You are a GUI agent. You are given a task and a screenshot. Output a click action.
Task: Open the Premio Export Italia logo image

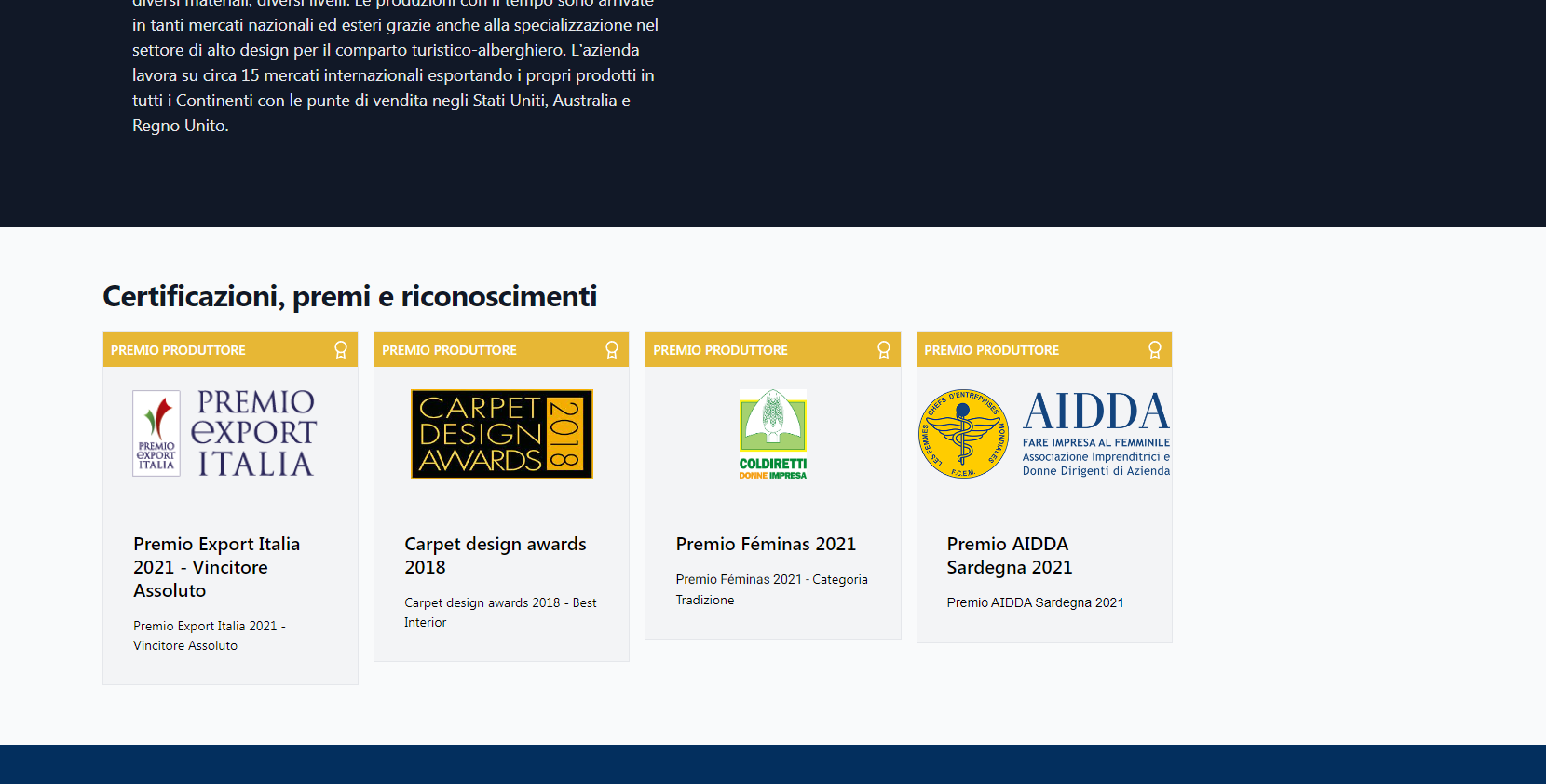[225, 433]
